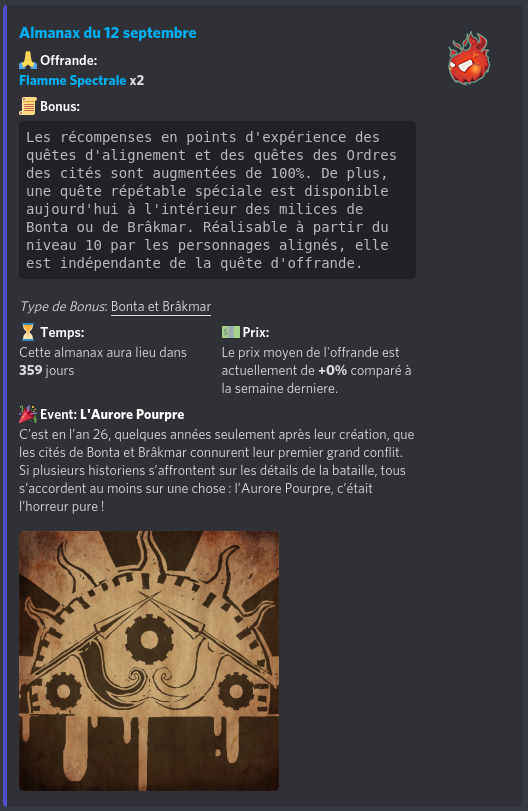528x811 pixels.
Task: Click the banknote emoji next to Prix
Action: (x=231, y=332)
